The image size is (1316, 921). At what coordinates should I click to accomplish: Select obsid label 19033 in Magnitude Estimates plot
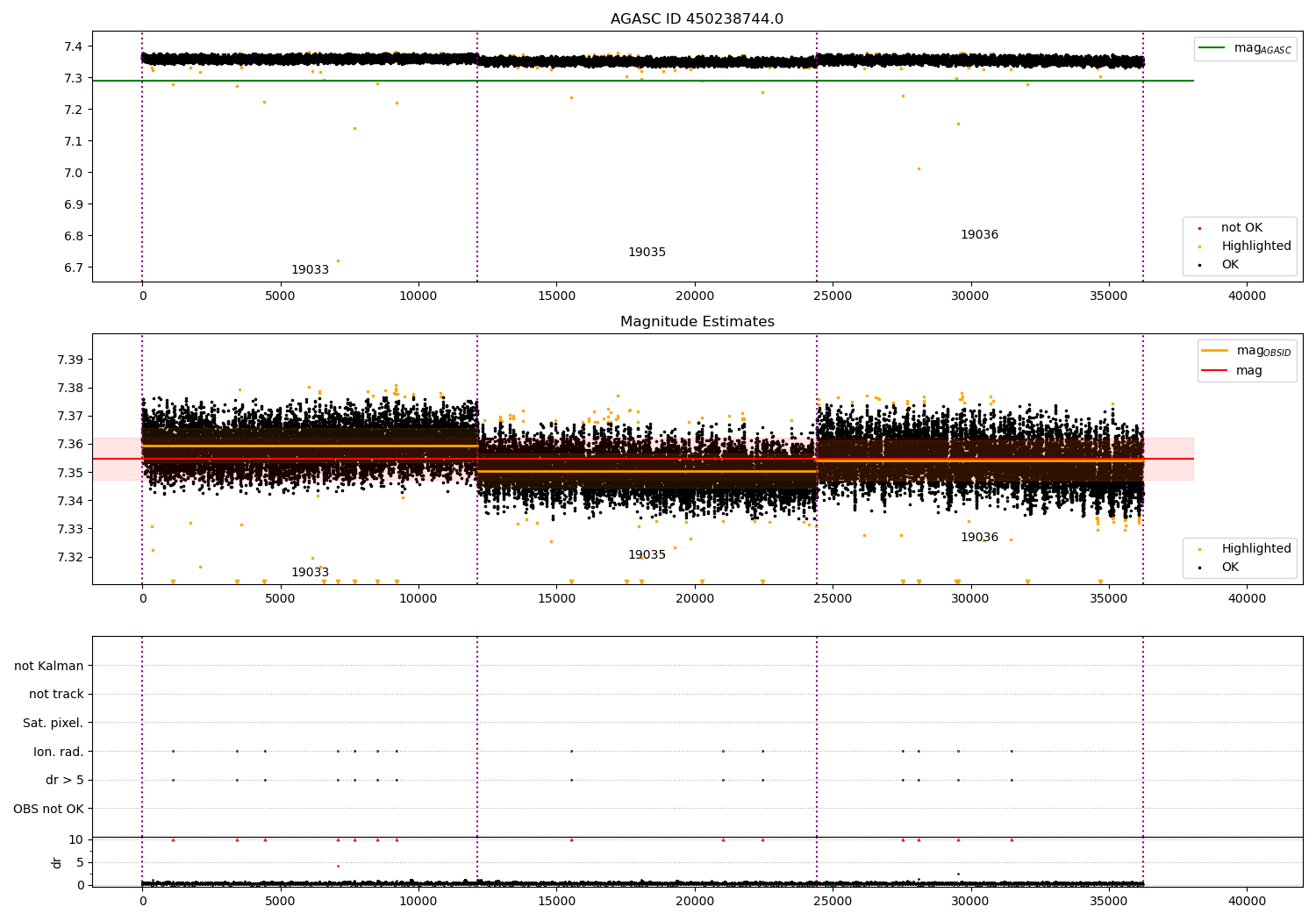pyautogui.click(x=310, y=573)
